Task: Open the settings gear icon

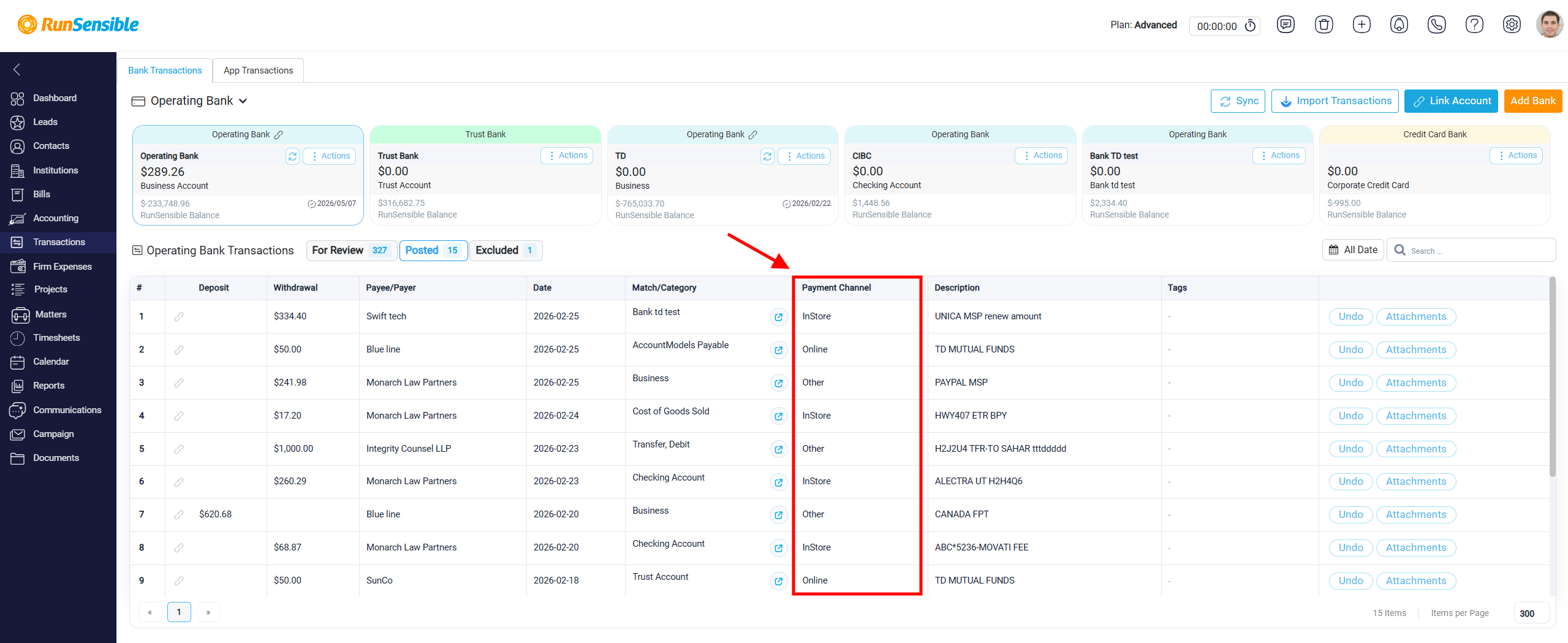Action: (1512, 25)
